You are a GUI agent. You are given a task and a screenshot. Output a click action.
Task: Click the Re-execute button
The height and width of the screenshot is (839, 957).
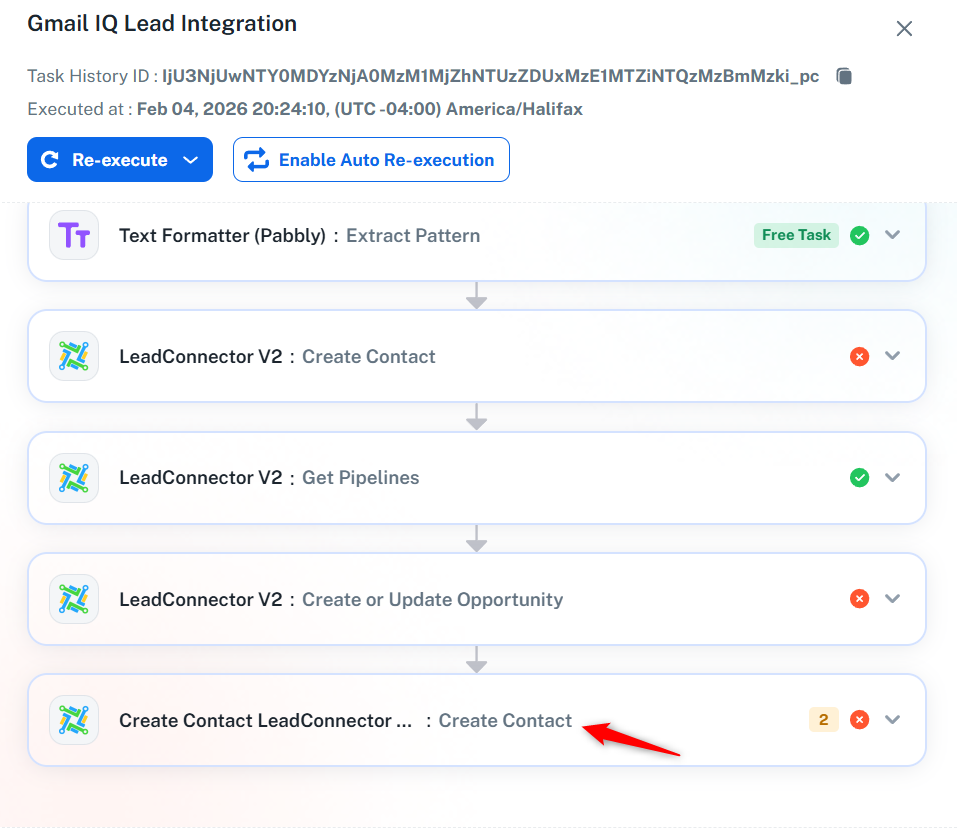(x=105, y=160)
